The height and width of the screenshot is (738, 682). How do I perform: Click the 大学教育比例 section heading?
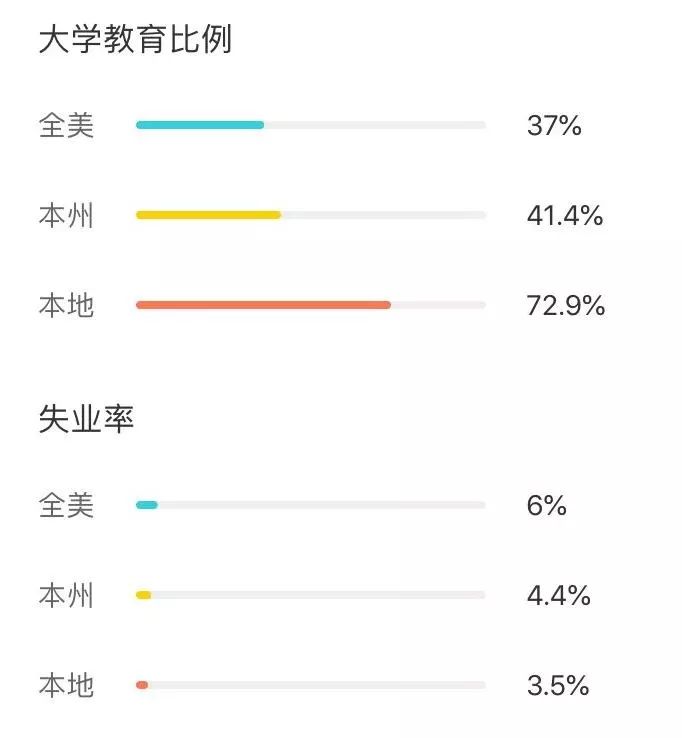[x=135, y=40]
